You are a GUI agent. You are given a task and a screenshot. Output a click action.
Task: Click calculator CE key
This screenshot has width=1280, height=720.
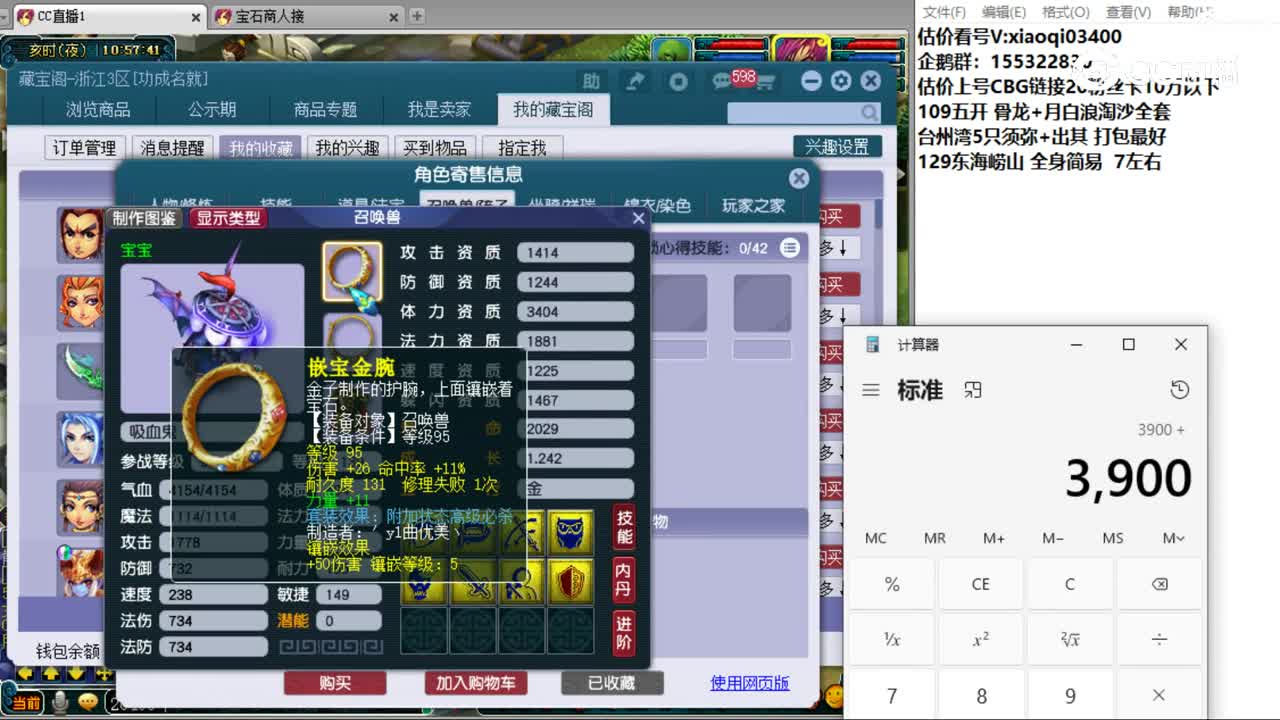[x=981, y=584]
